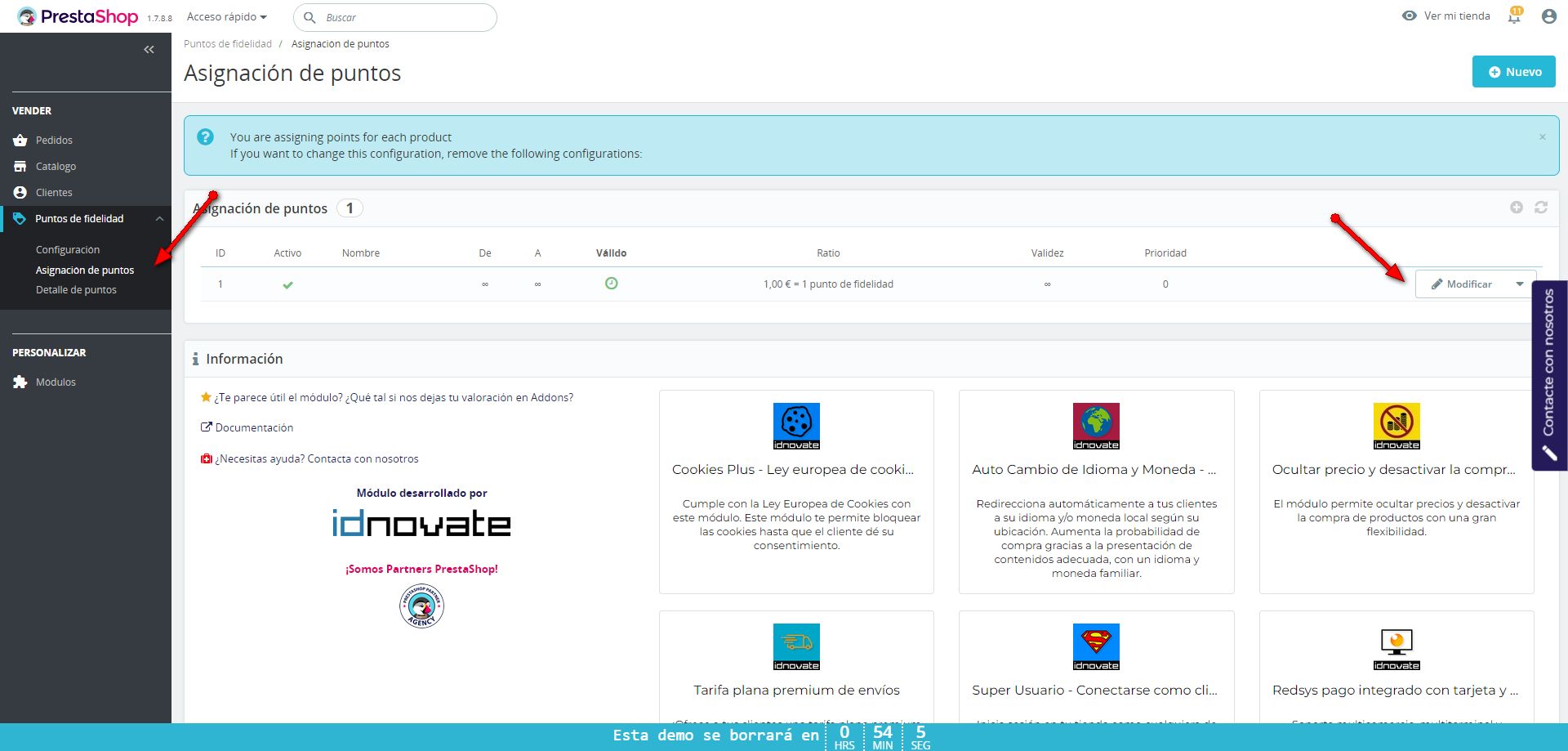
Task: Collapse the sidebar with double chevron
Action: [x=149, y=50]
